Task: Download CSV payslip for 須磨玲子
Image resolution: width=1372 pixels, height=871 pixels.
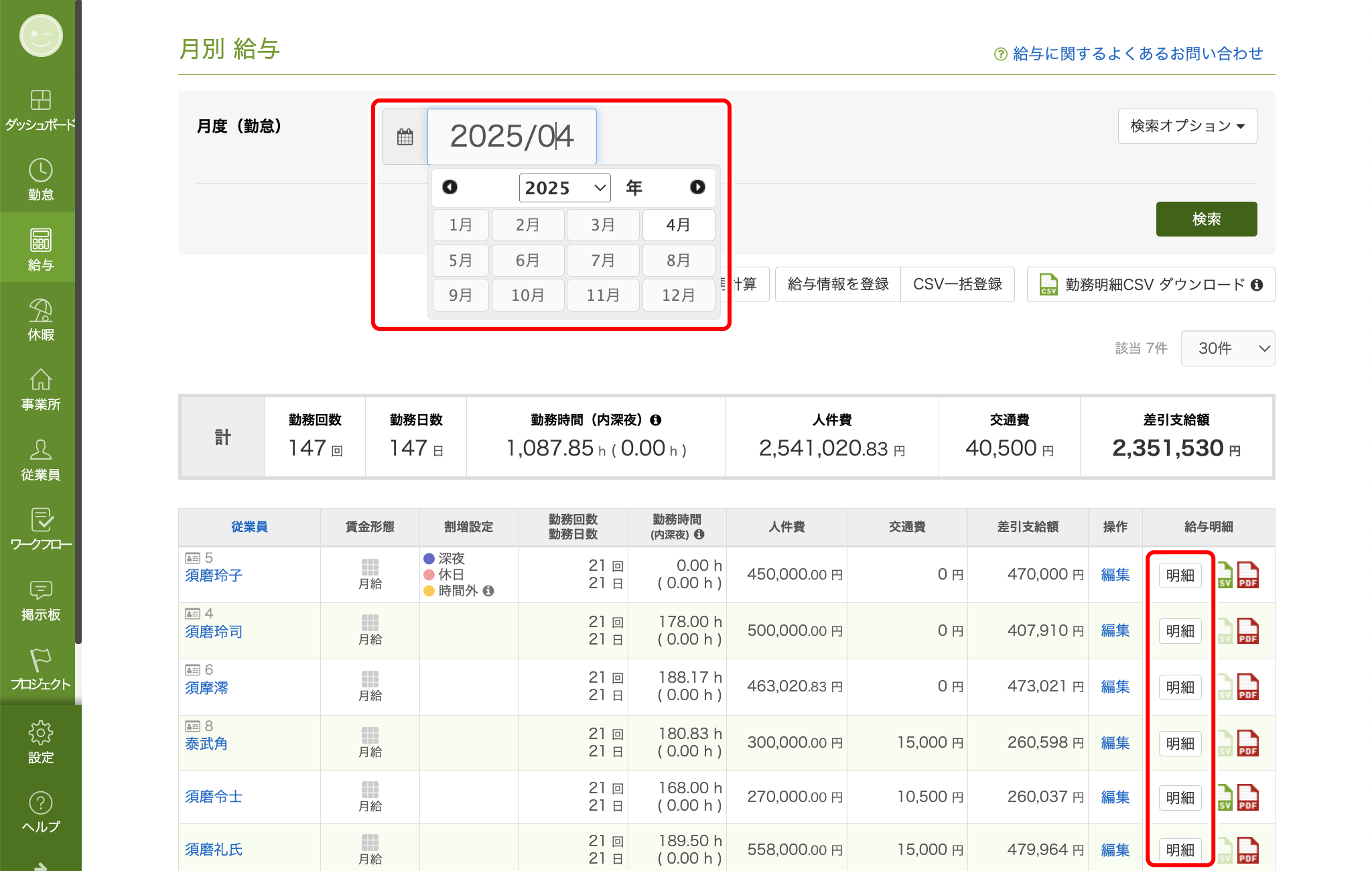Action: [1225, 575]
